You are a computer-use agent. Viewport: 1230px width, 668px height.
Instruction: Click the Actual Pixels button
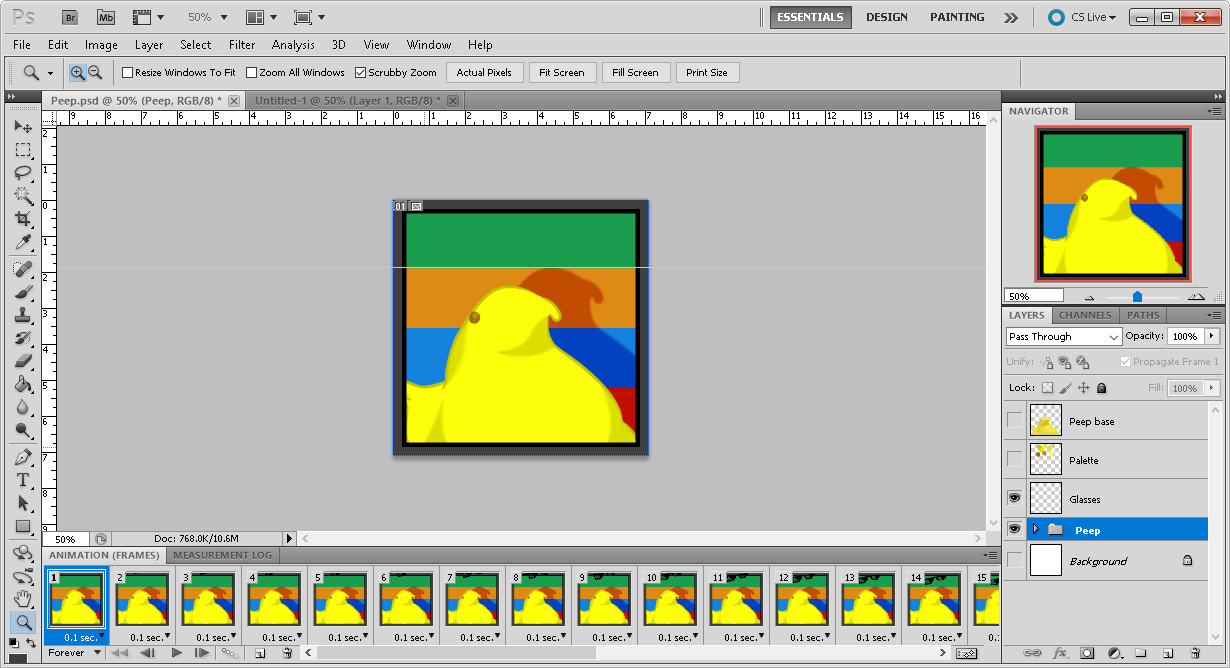click(x=484, y=72)
